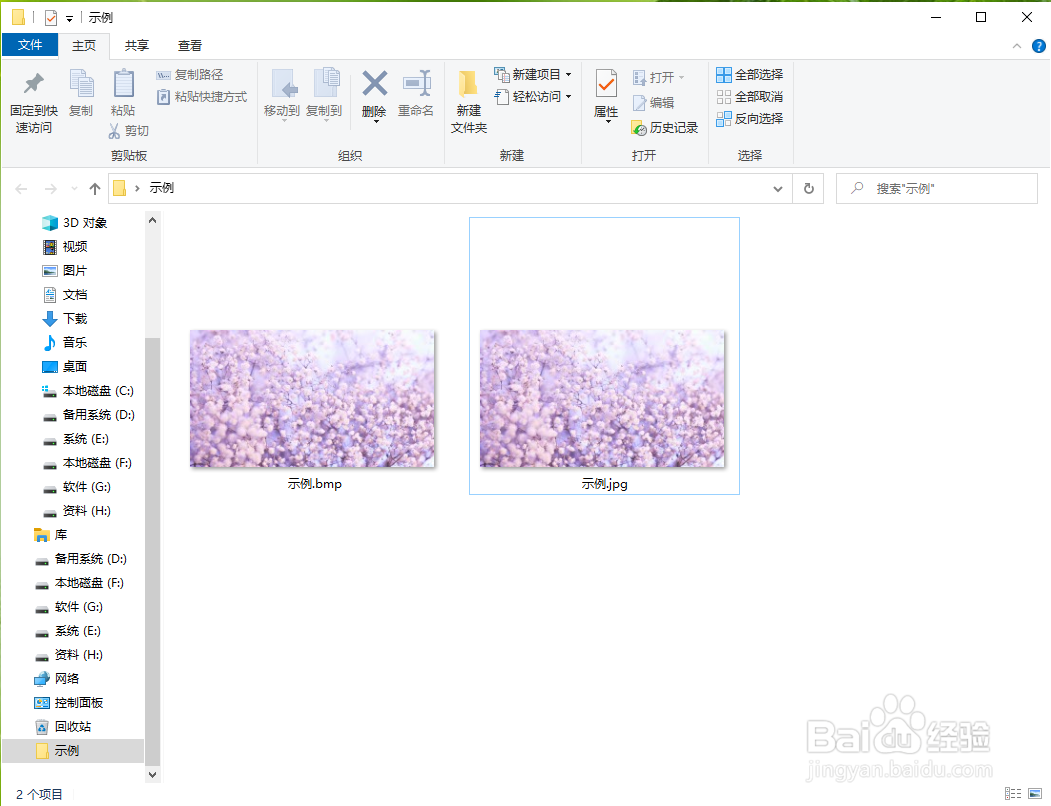1051x806 pixels.
Task: Open 系统 (E:) under This PC
Action: click(x=76, y=439)
